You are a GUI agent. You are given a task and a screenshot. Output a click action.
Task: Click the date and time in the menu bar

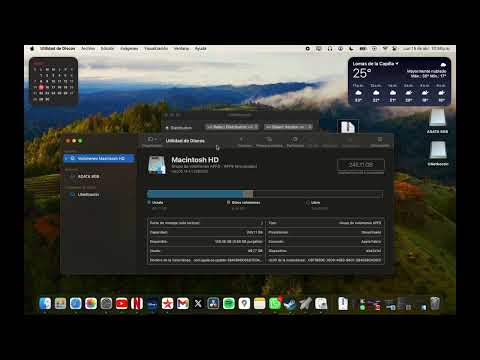click(426, 49)
